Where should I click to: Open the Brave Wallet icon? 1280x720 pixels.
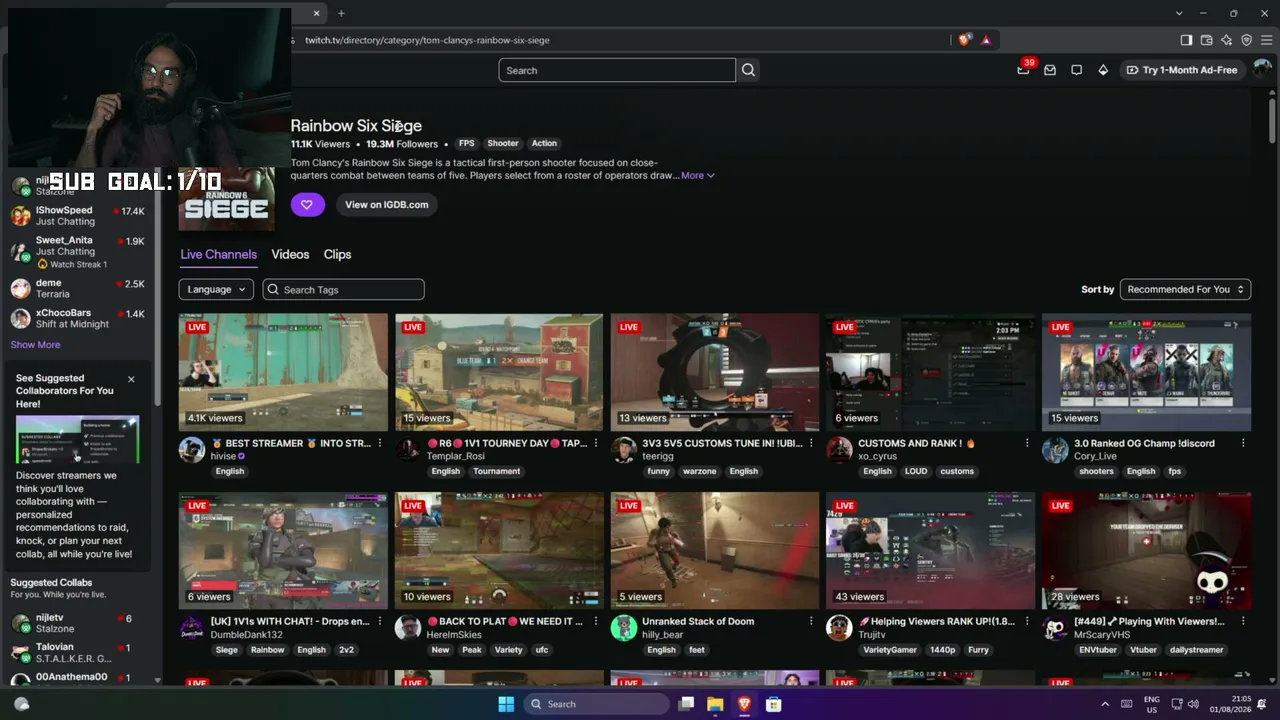pyautogui.click(x=1206, y=40)
